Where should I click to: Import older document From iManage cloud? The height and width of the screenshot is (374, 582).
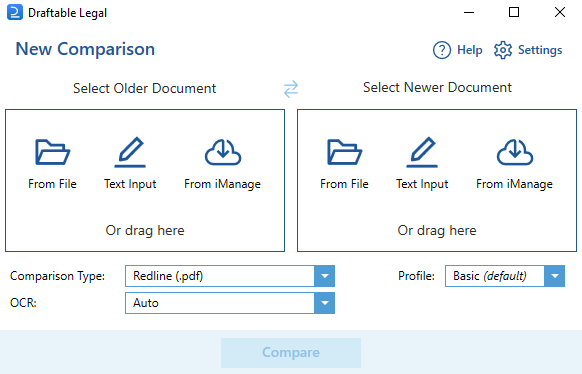coord(223,152)
